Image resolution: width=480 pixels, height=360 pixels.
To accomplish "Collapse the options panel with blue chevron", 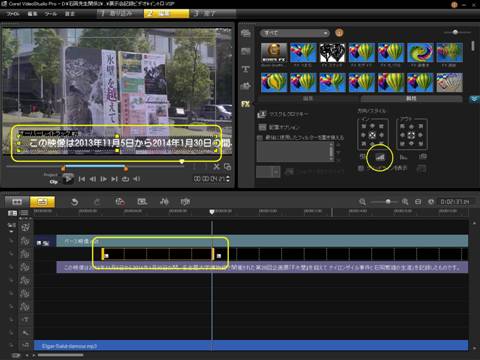I will (474, 99).
